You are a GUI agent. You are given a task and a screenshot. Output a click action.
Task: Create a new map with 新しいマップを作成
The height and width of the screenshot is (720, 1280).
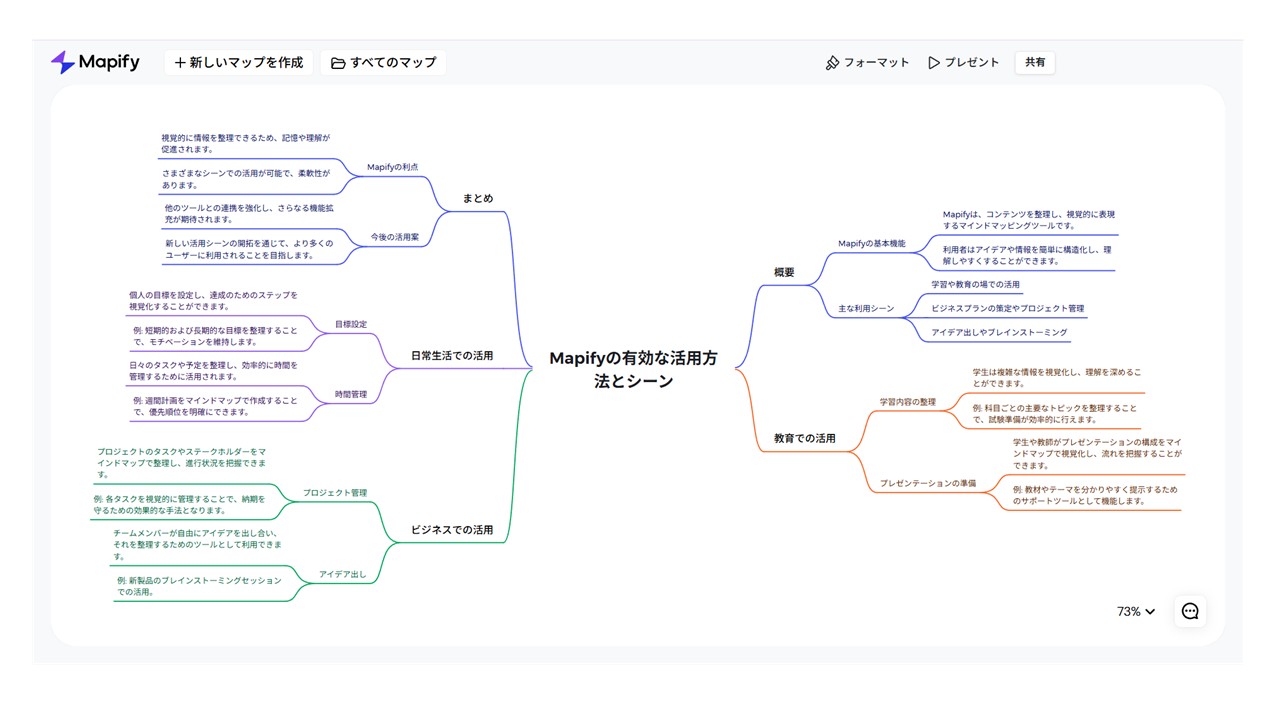[x=239, y=62]
